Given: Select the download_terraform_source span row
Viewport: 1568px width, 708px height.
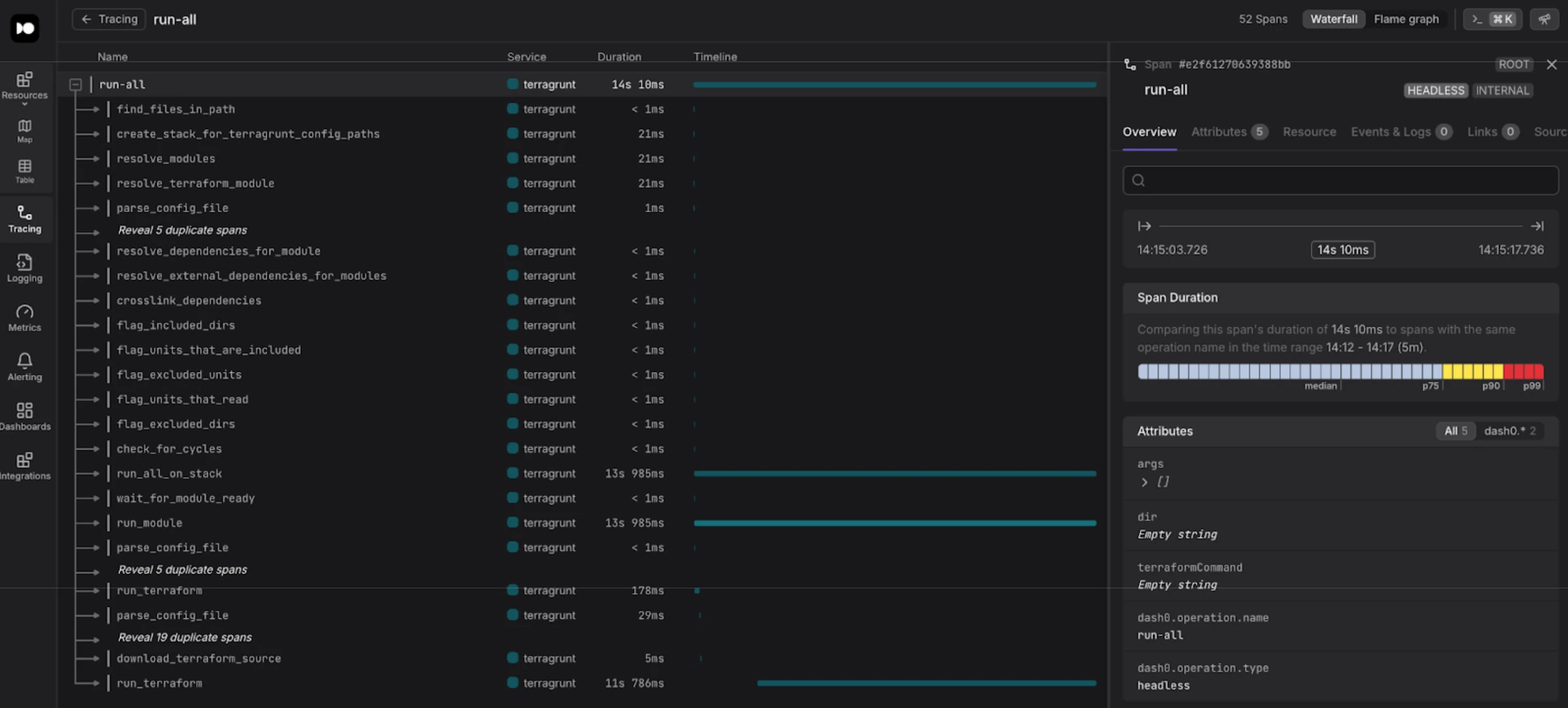Looking at the screenshot, I should tap(583, 658).
